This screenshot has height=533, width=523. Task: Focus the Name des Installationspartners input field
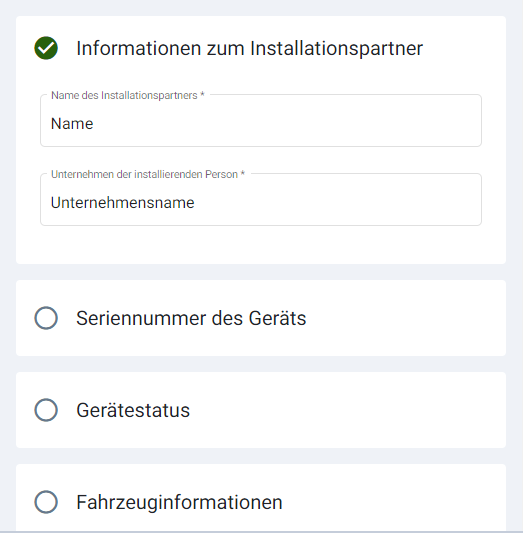point(261,121)
